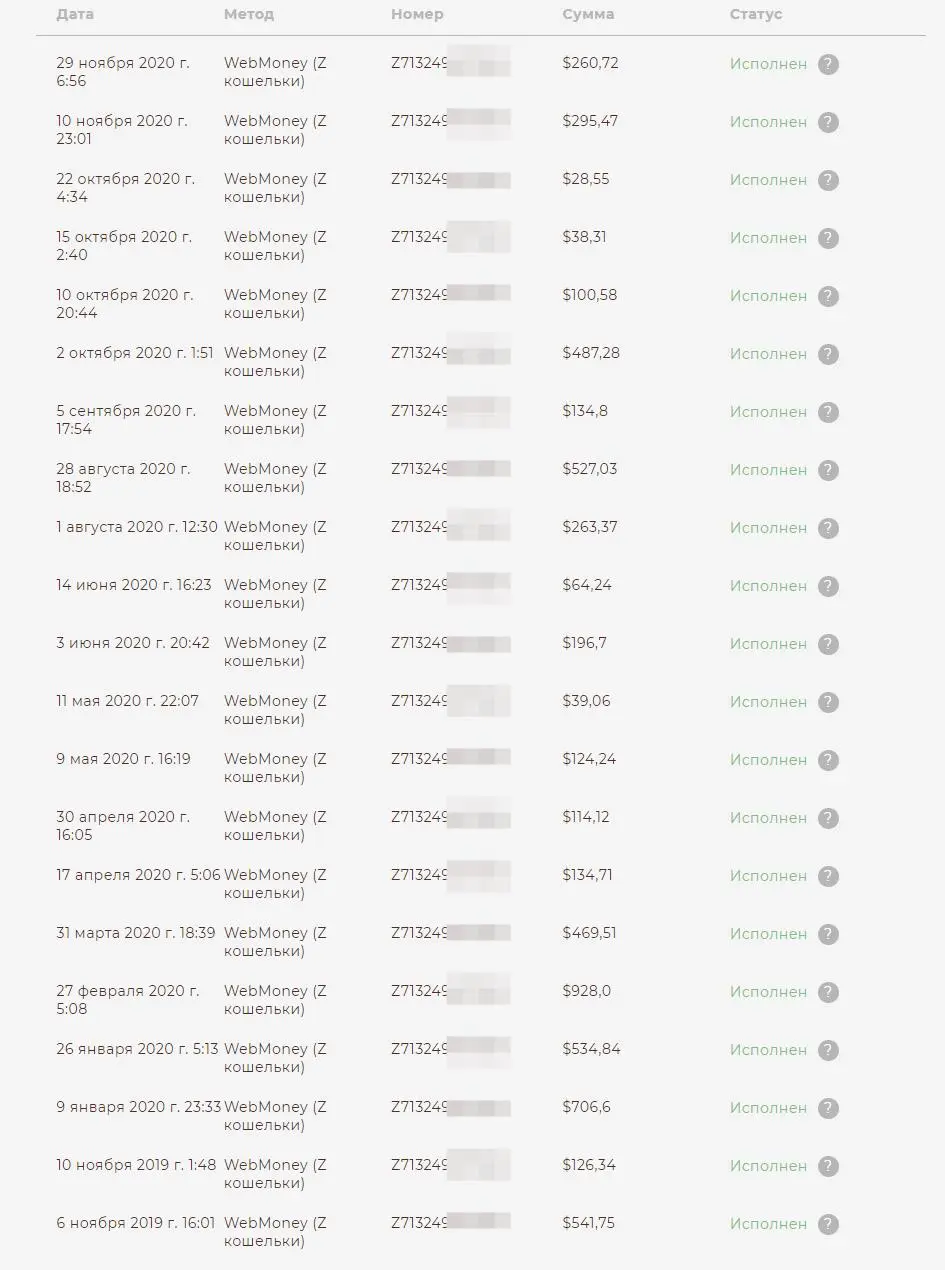Open question mark beside $487,28 row

pos(828,355)
